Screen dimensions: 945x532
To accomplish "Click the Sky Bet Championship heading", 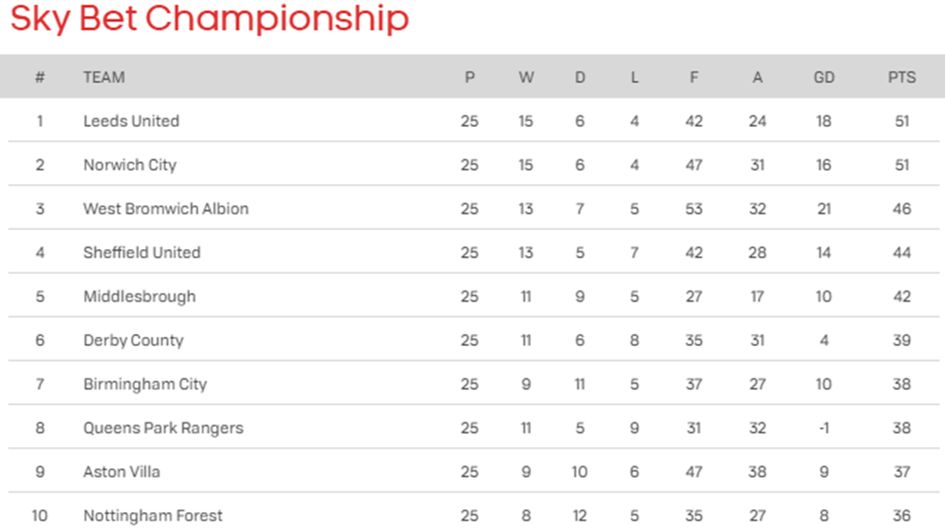I will pyautogui.click(x=209, y=19).
